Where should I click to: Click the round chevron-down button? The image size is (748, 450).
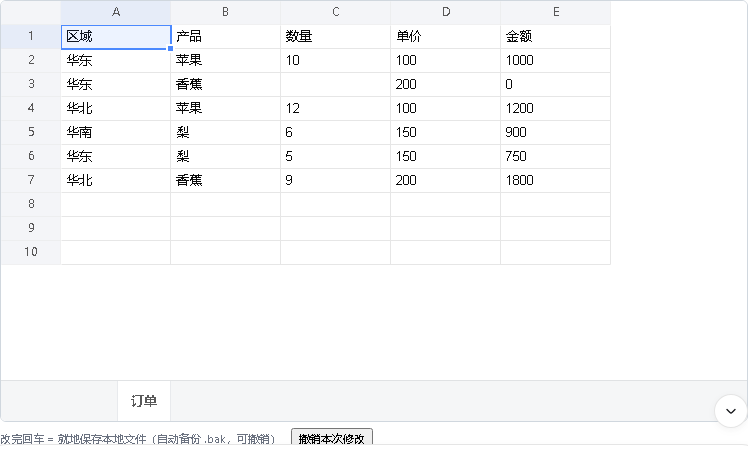click(730, 411)
